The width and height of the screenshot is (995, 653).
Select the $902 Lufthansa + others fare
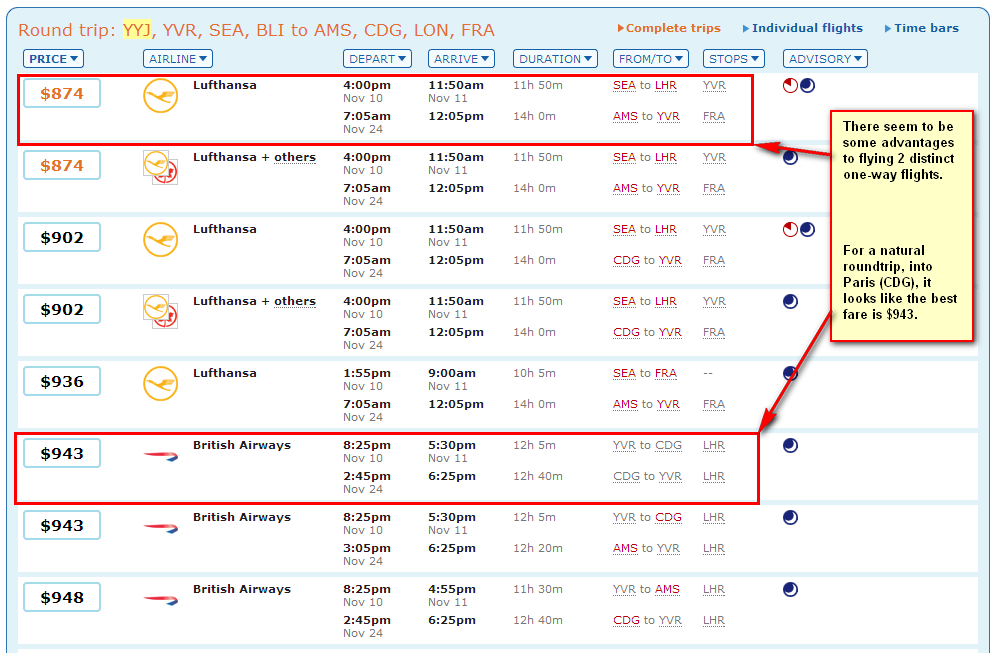(62, 309)
